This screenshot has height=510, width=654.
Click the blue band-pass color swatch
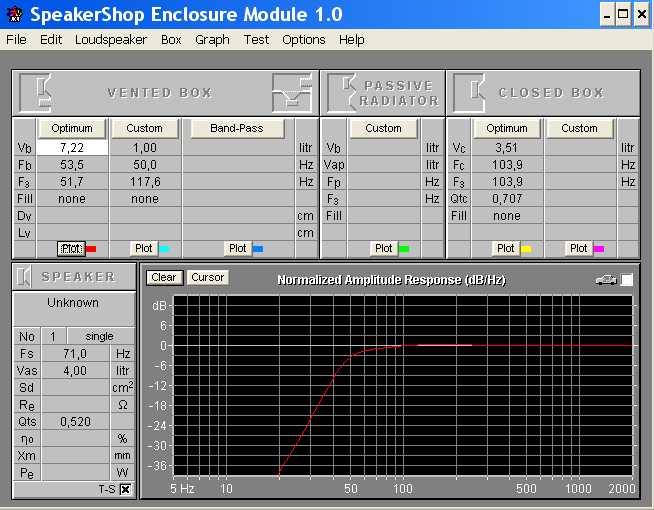click(258, 249)
